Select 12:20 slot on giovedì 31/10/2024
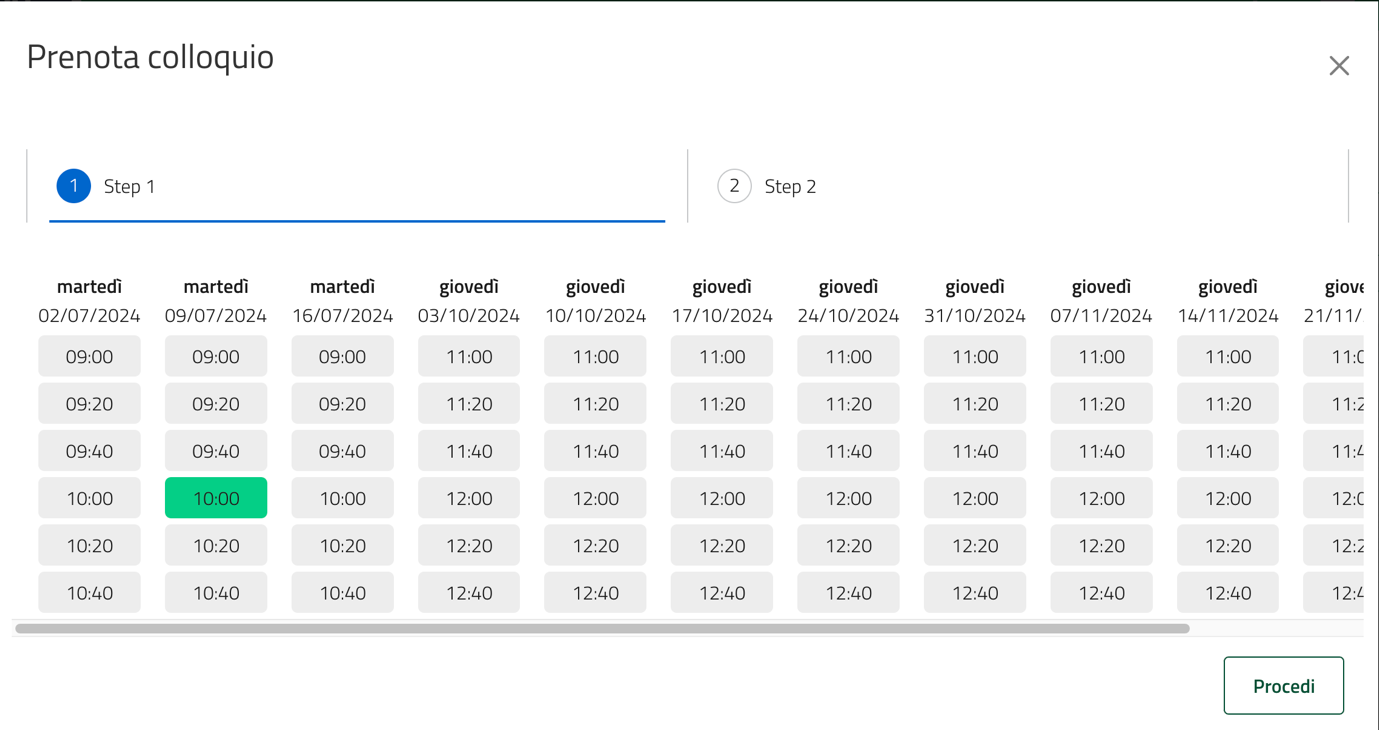The width and height of the screenshot is (1379, 730). point(975,546)
